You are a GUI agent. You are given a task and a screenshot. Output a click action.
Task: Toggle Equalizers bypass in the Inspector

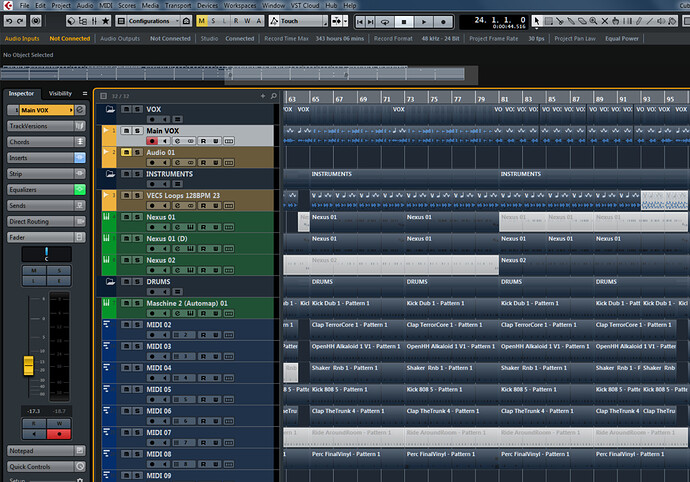(x=80, y=189)
